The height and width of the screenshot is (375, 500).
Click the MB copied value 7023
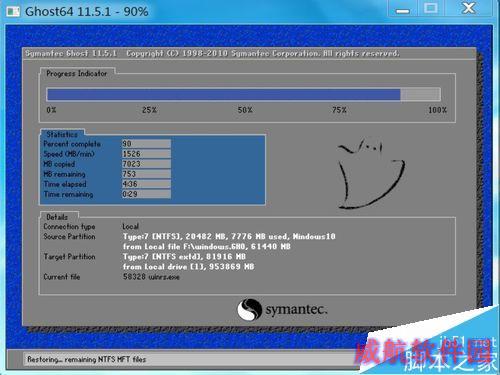(146, 164)
